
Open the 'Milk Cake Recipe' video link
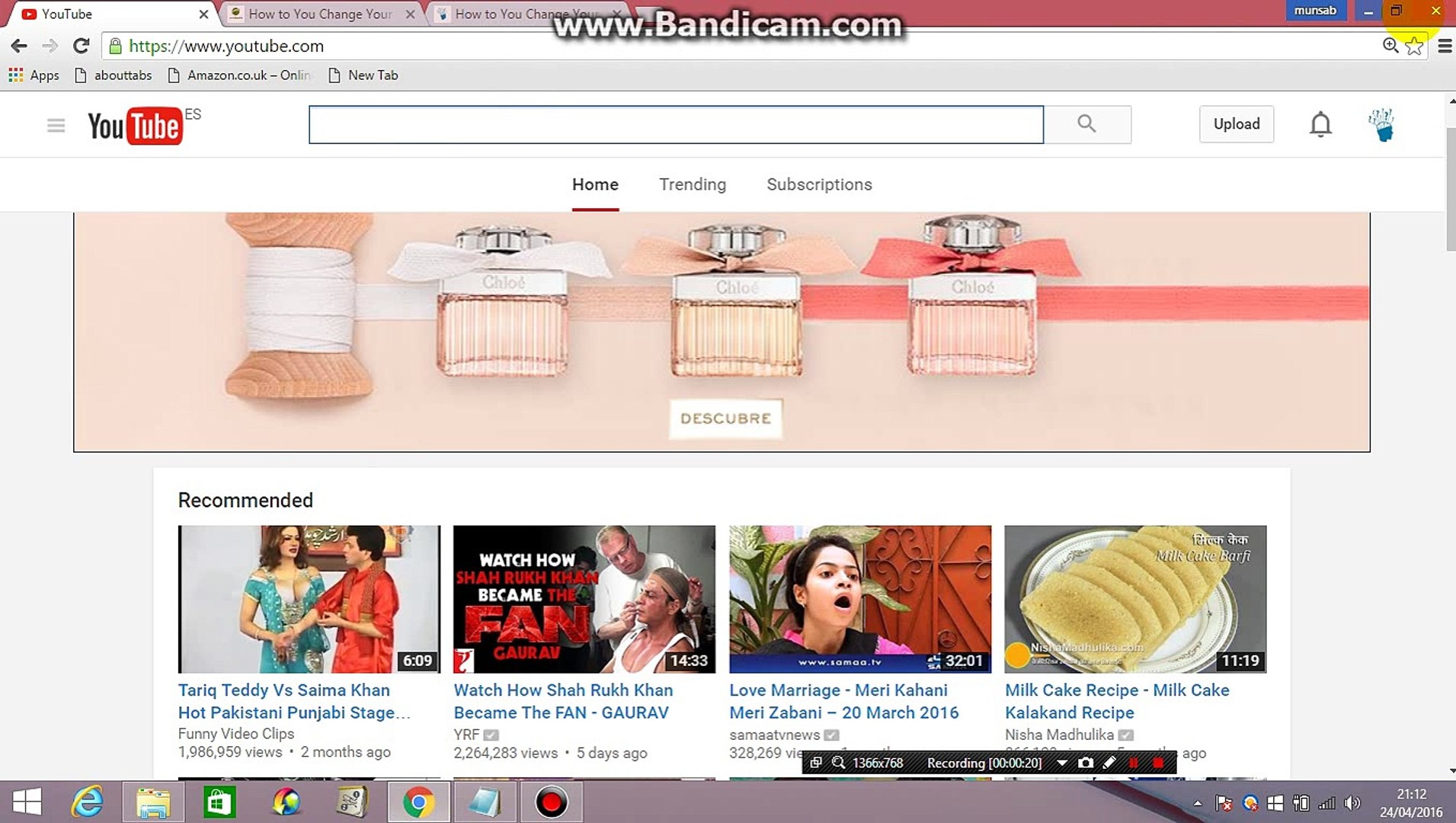click(1117, 701)
